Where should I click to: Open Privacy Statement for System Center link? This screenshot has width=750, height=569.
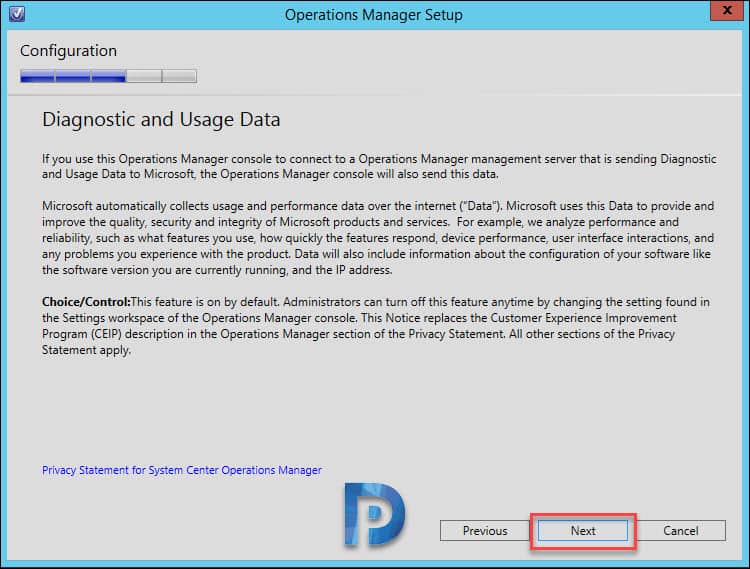click(x=182, y=470)
